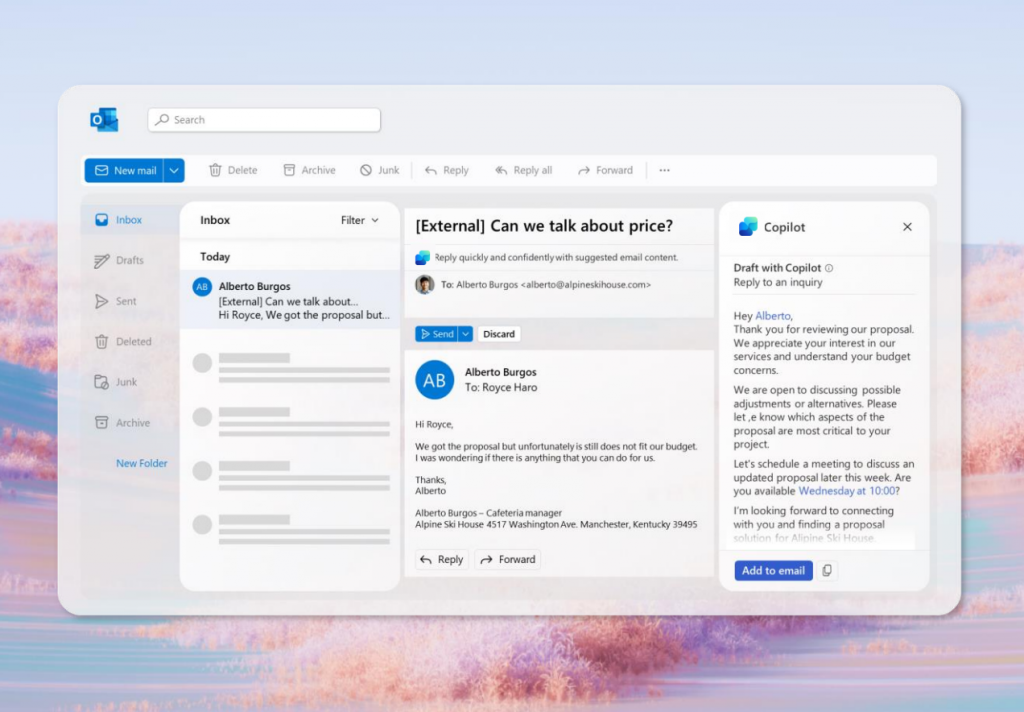Expand the Send options dropdown arrow
This screenshot has width=1024, height=712.
coord(466,334)
